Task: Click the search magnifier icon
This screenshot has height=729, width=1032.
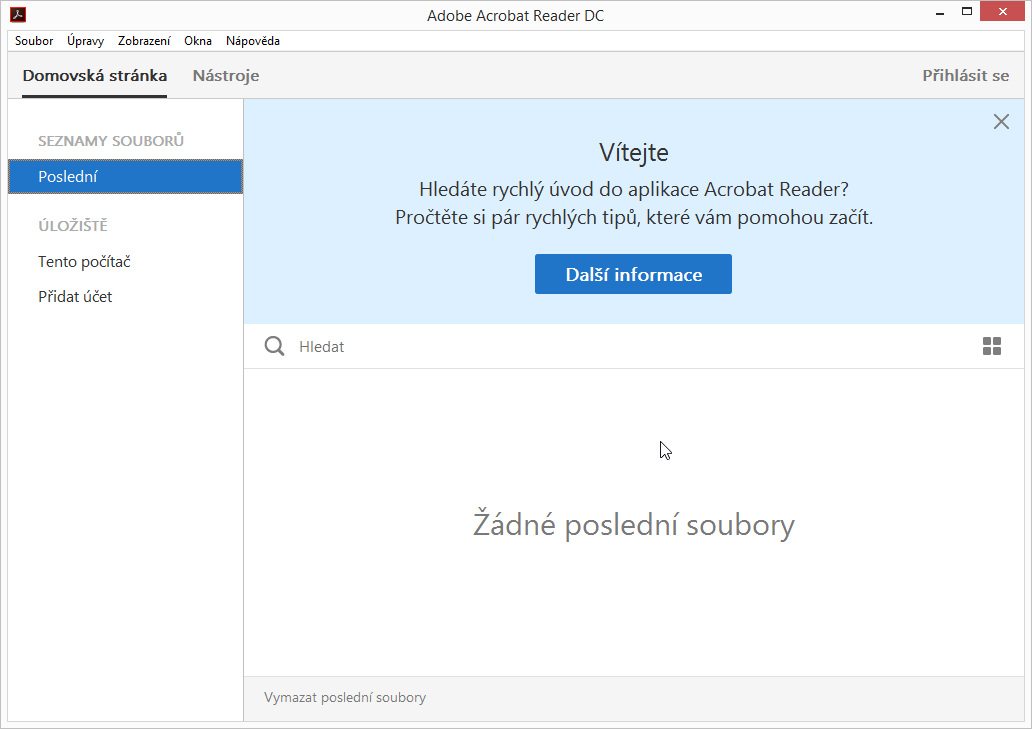Action: (x=274, y=346)
